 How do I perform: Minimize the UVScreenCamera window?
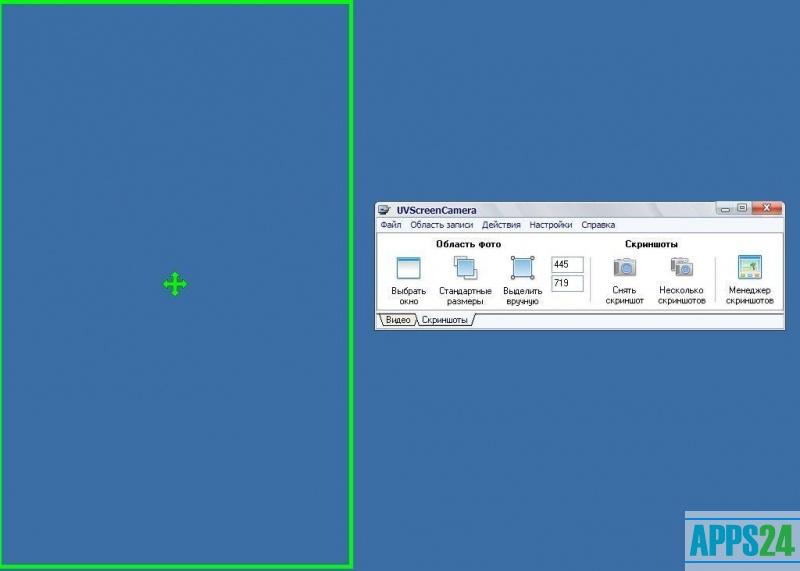(725, 208)
